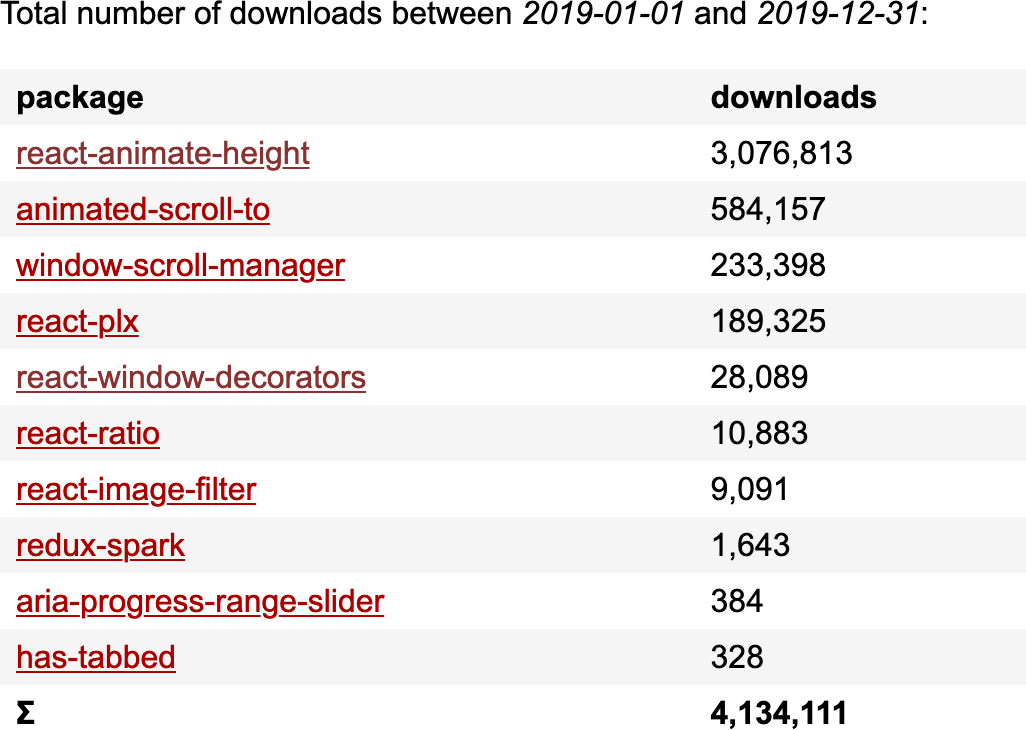Viewport: 1026px width, 730px height.
Task: Click the start date 2019-01-01
Action: [x=603, y=14]
